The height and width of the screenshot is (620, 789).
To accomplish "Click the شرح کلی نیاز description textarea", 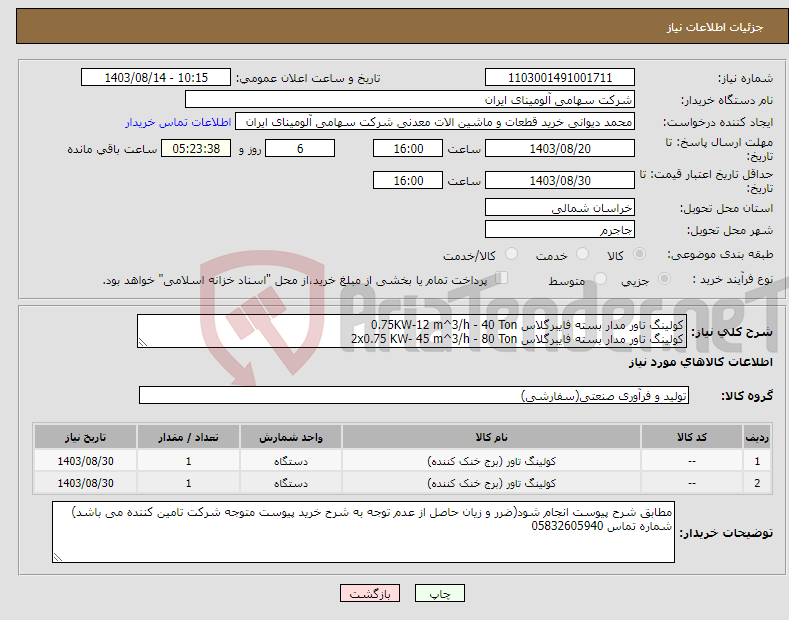I will [x=412, y=331].
